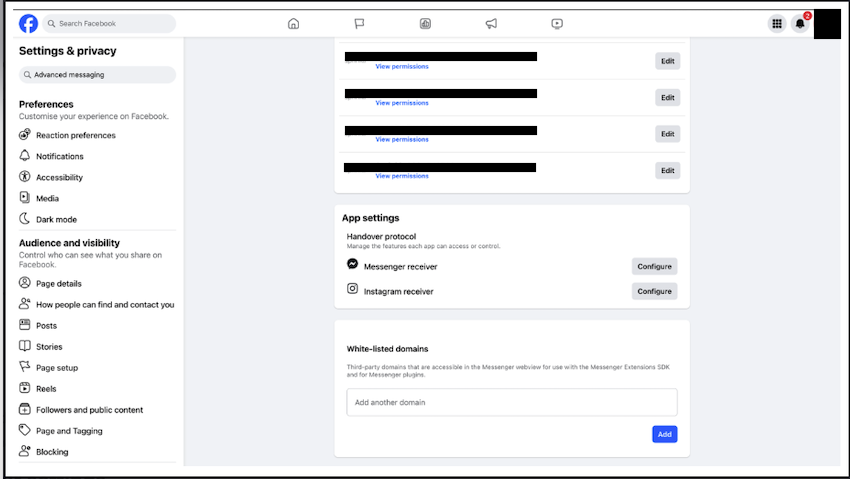Click the Facebook logo icon

[x=28, y=23]
